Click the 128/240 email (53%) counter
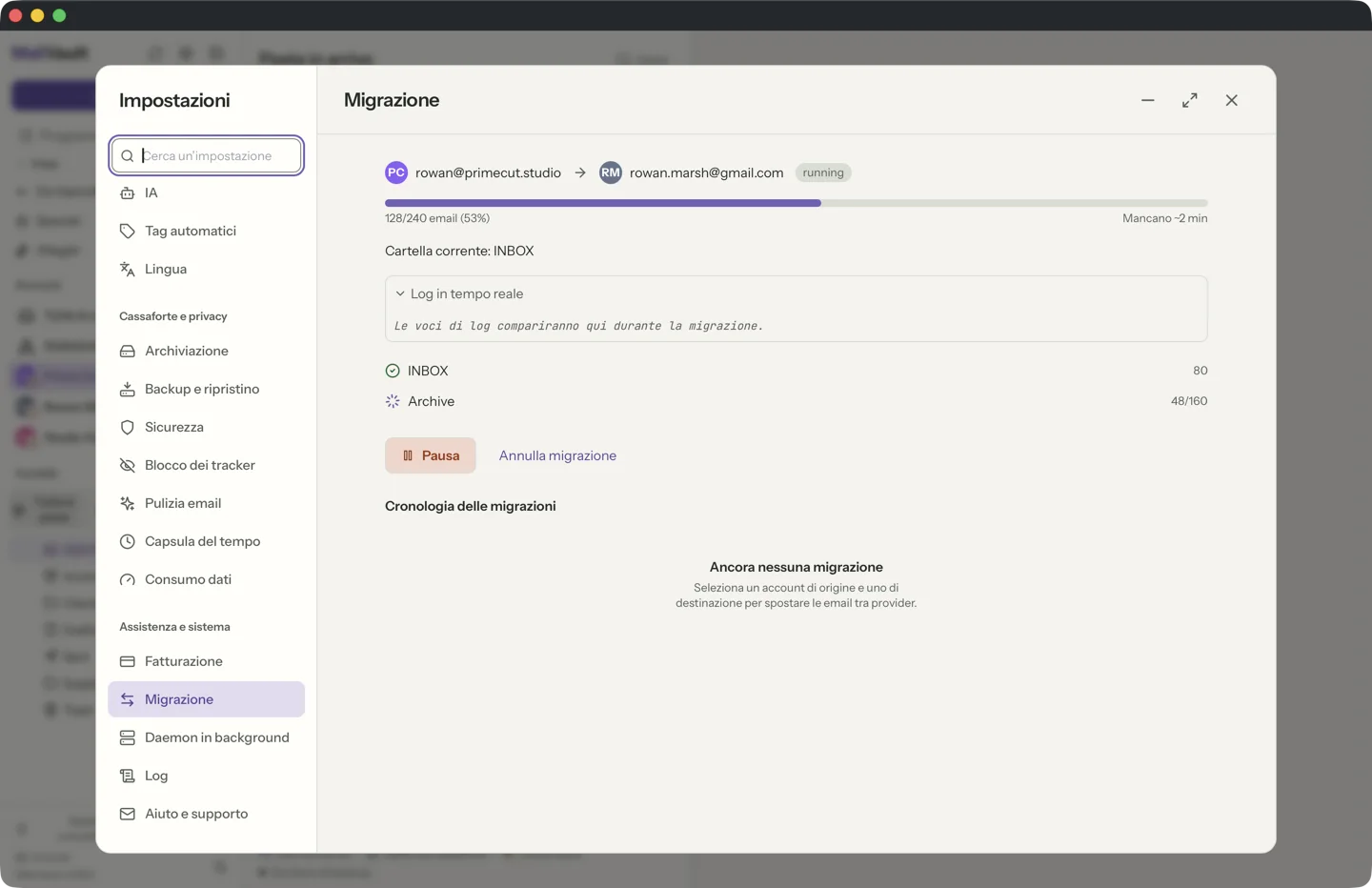 coord(437,218)
